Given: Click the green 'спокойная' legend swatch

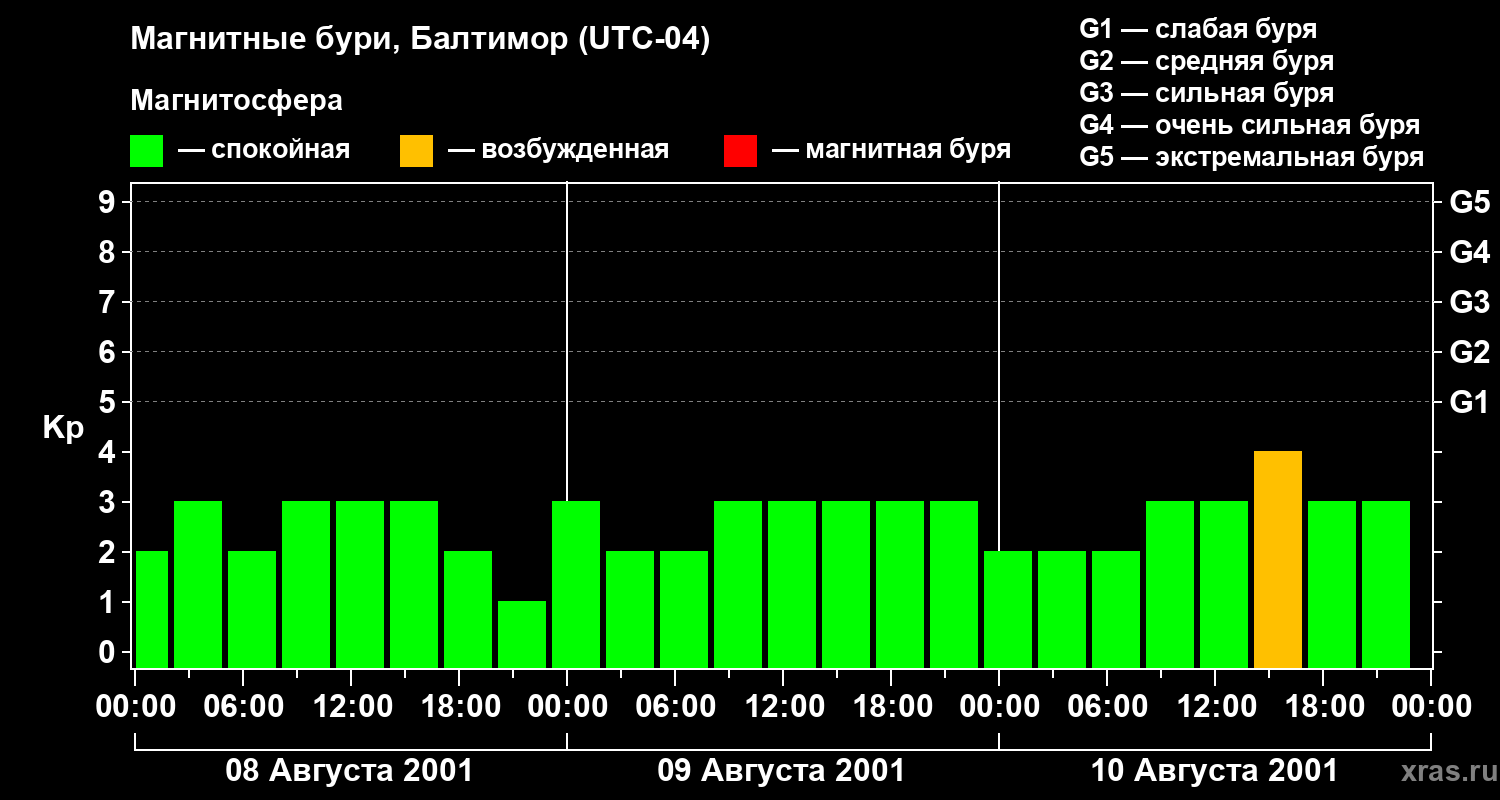Looking at the screenshot, I should point(146,151).
